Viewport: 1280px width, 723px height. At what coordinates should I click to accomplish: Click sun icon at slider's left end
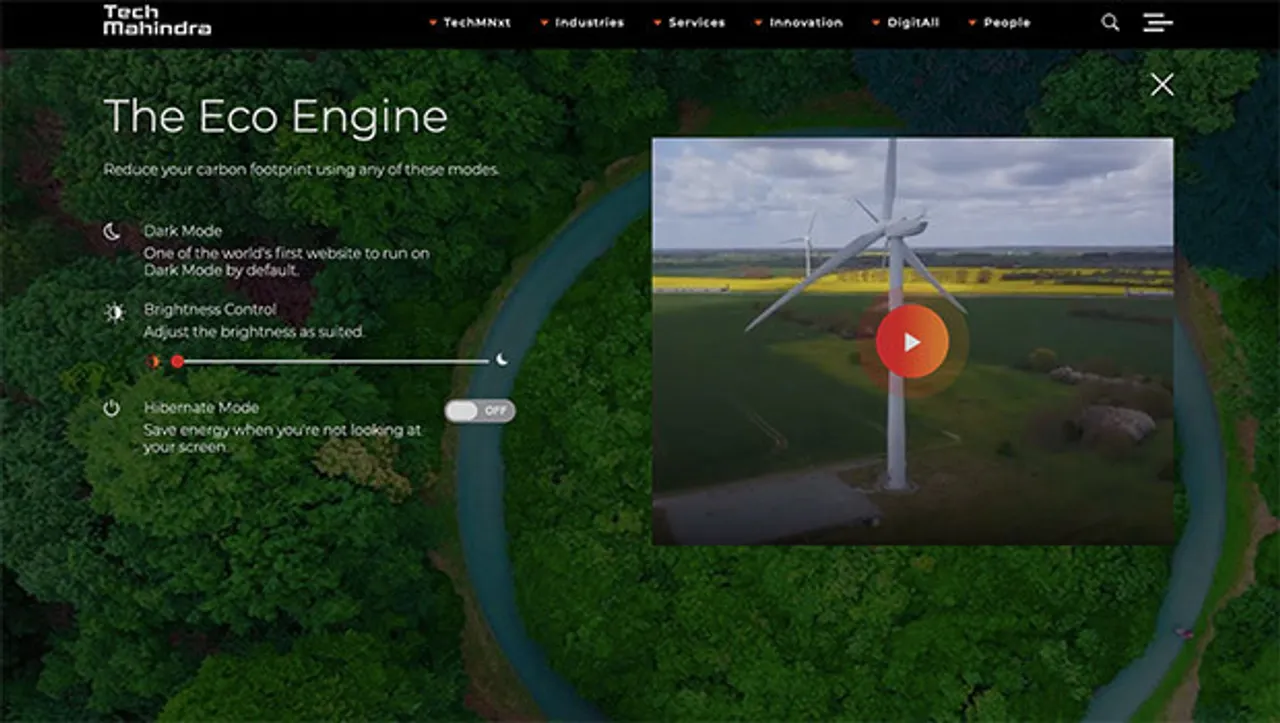pyautogui.click(x=154, y=361)
